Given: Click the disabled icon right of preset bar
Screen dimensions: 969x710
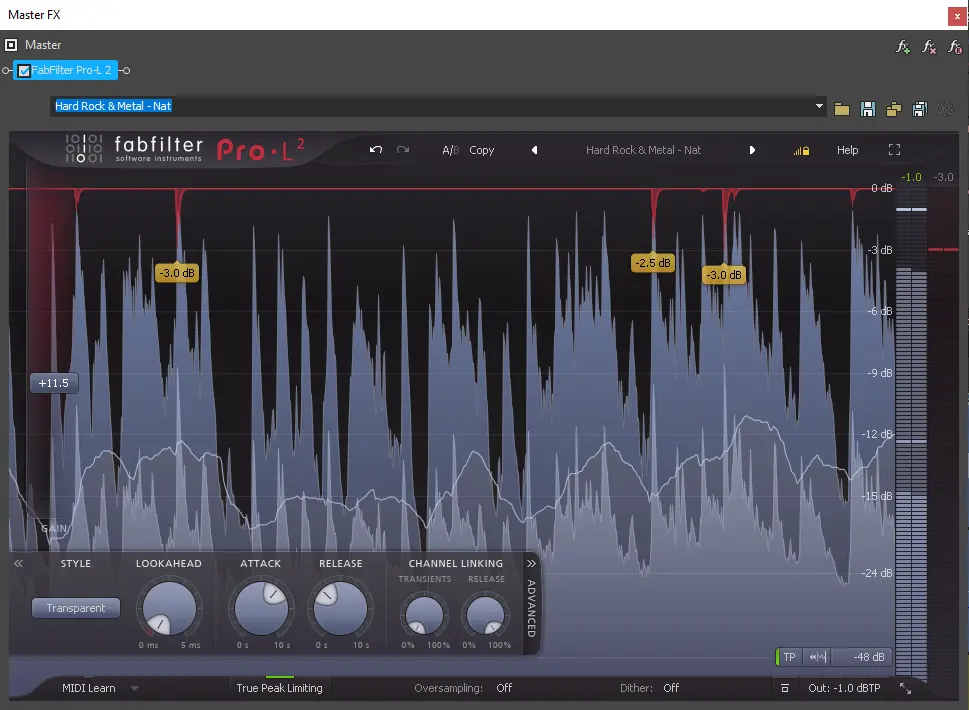Looking at the screenshot, I should click(946, 109).
